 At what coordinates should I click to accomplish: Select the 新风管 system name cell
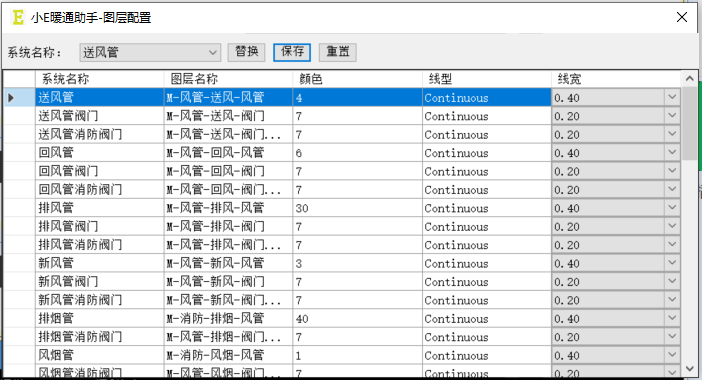pyautogui.click(x=100, y=263)
